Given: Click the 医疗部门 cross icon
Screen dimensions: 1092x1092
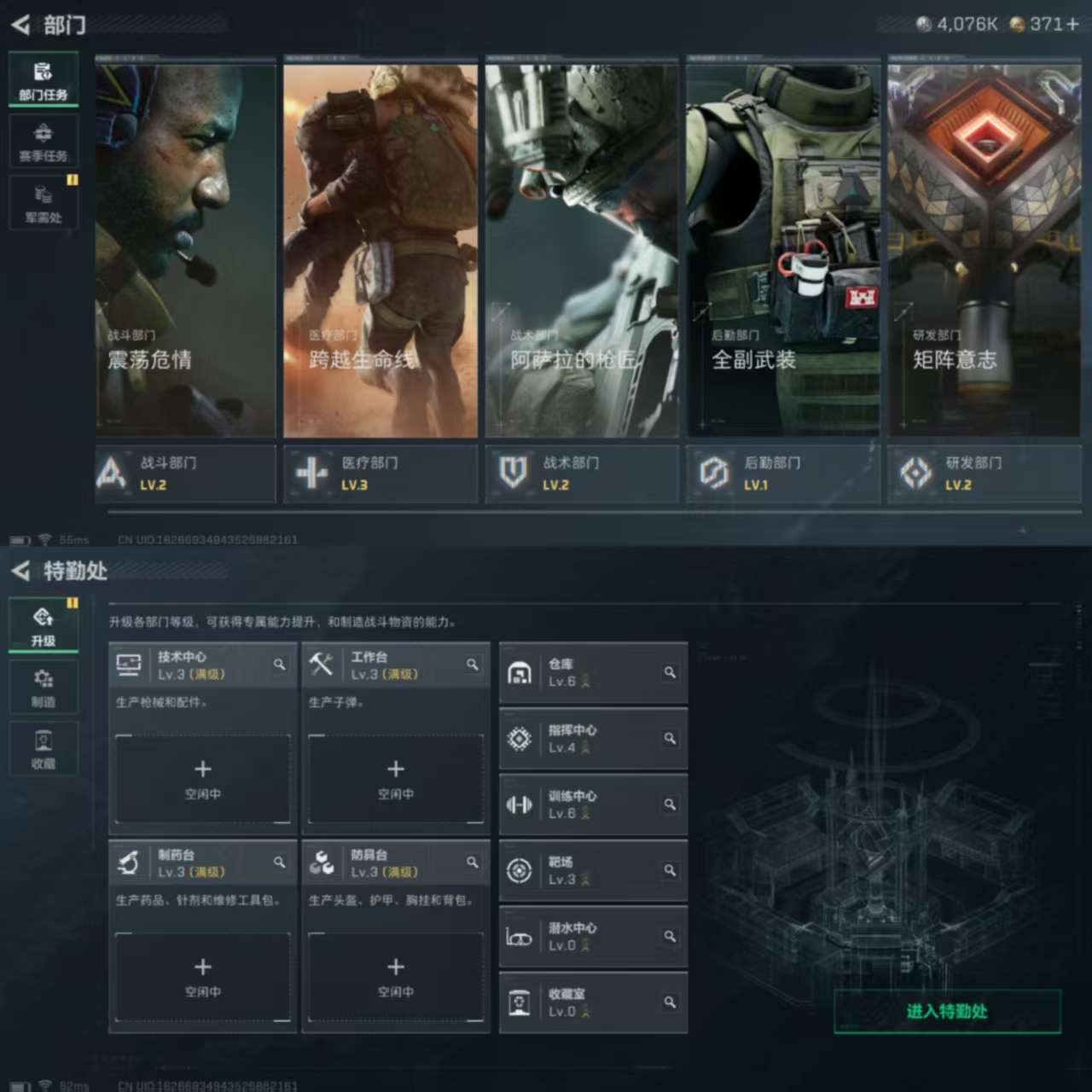Looking at the screenshot, I should pos(311,473).
